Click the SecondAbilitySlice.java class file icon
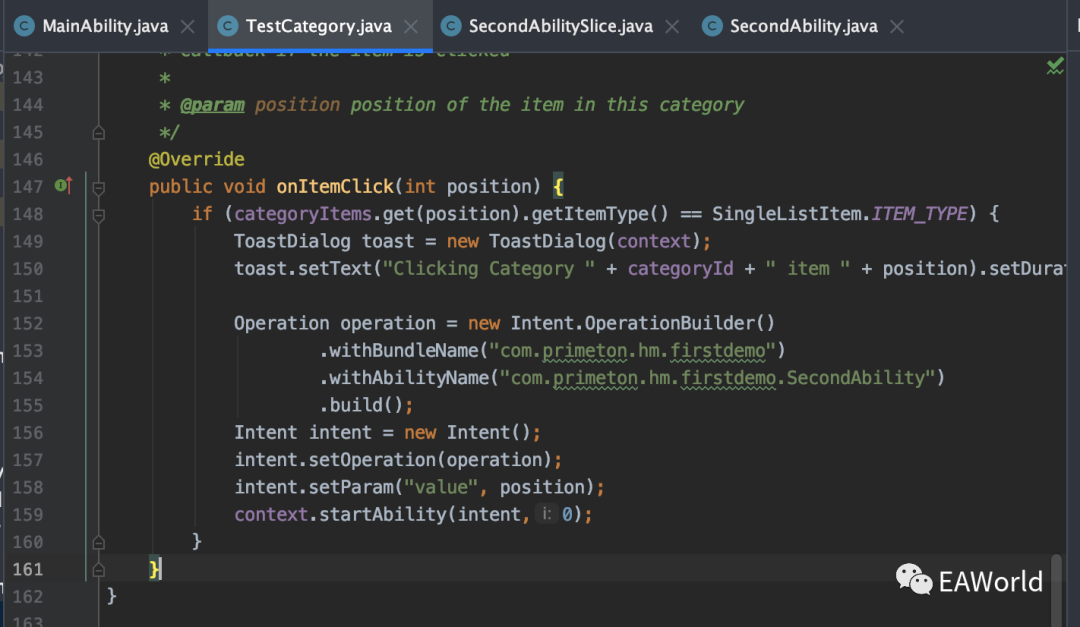Viewport: 1080px width, 627px height. pos(450,26)
